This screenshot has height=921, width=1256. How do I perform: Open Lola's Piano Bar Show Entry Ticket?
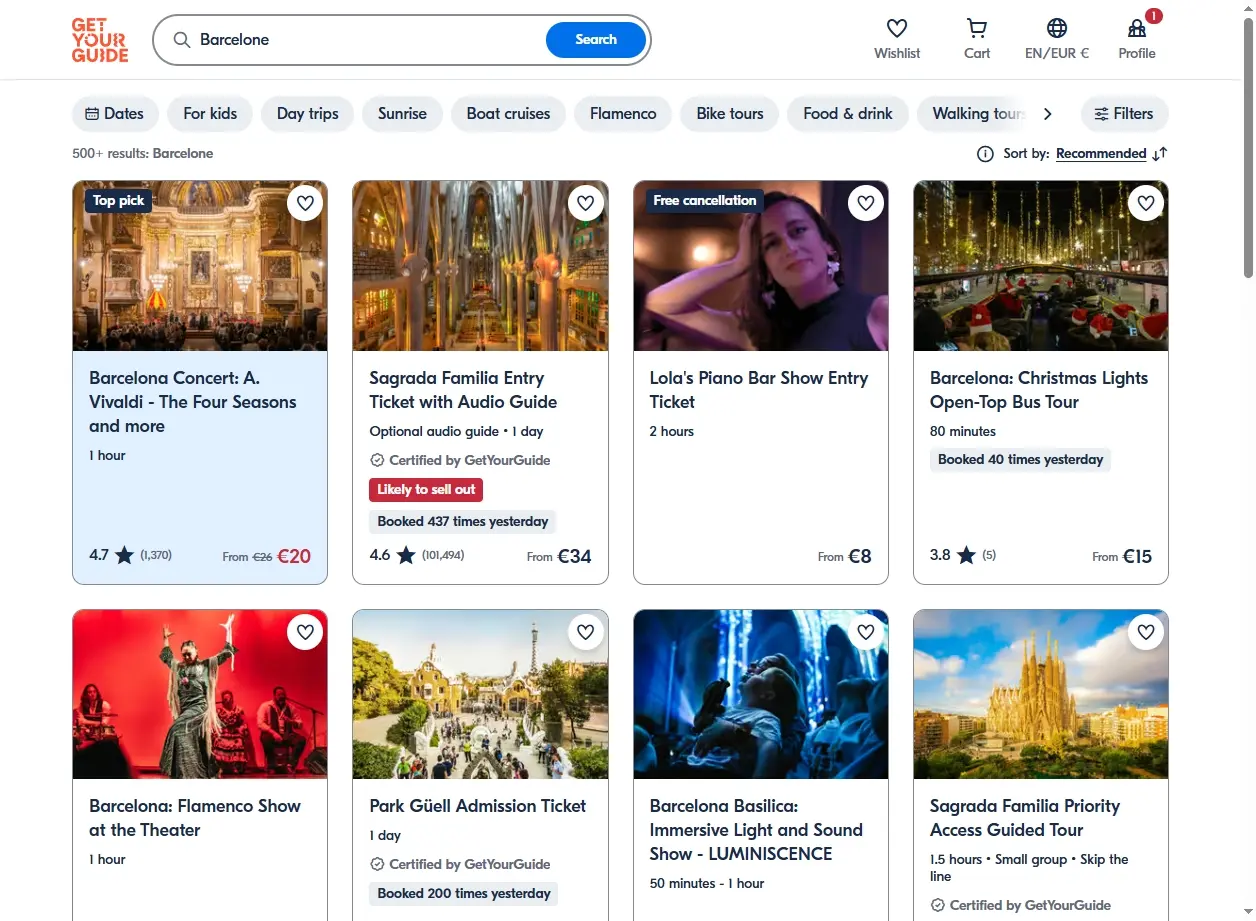[759, 390]
